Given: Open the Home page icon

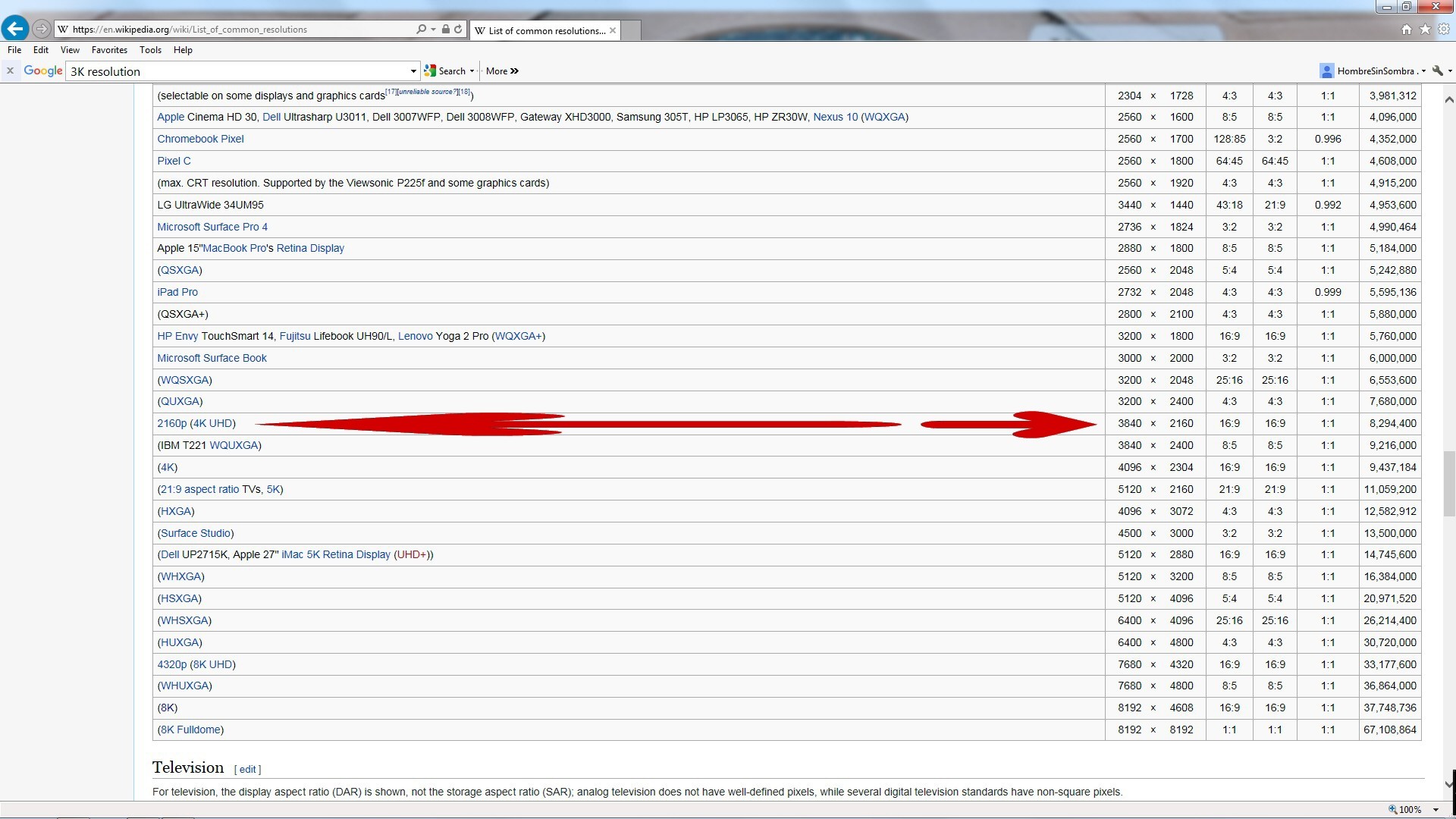Looking at the screenshot, I should 1407,30.
